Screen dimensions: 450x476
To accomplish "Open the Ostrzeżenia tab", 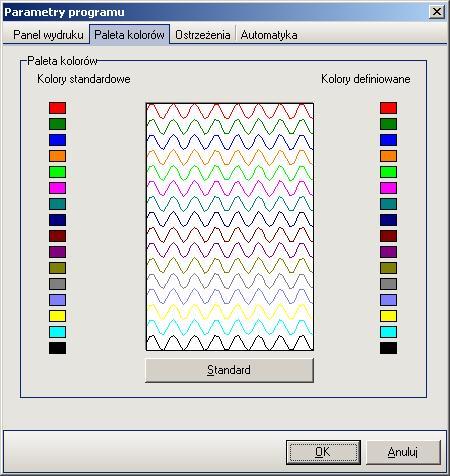I will (x=203, y=35).
